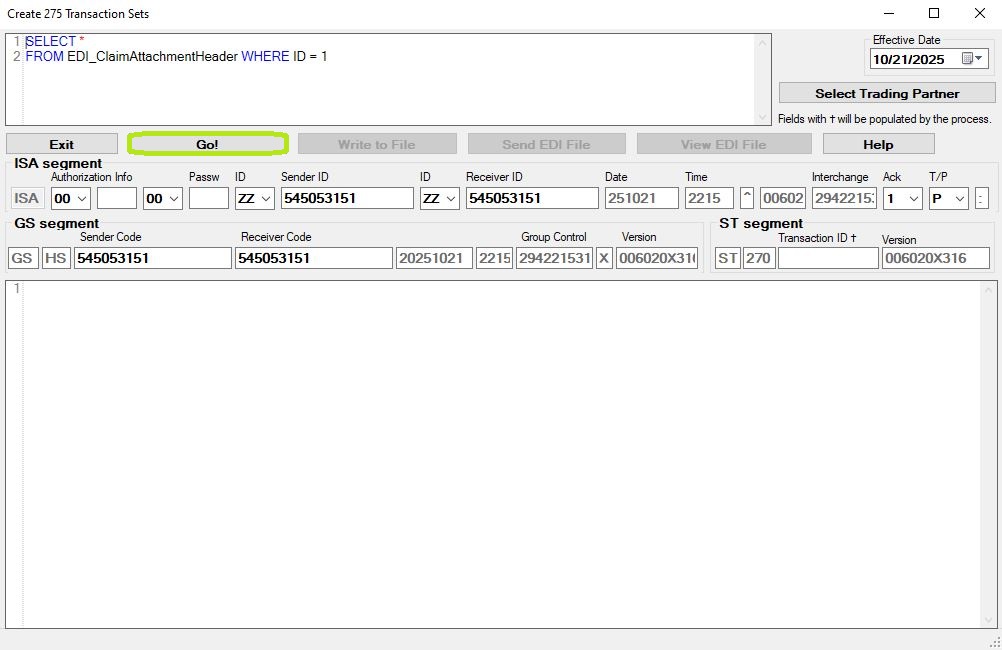Viewport: 1002px width, 650px height.
Task: Open Help
Action: [x=879, y=144]
